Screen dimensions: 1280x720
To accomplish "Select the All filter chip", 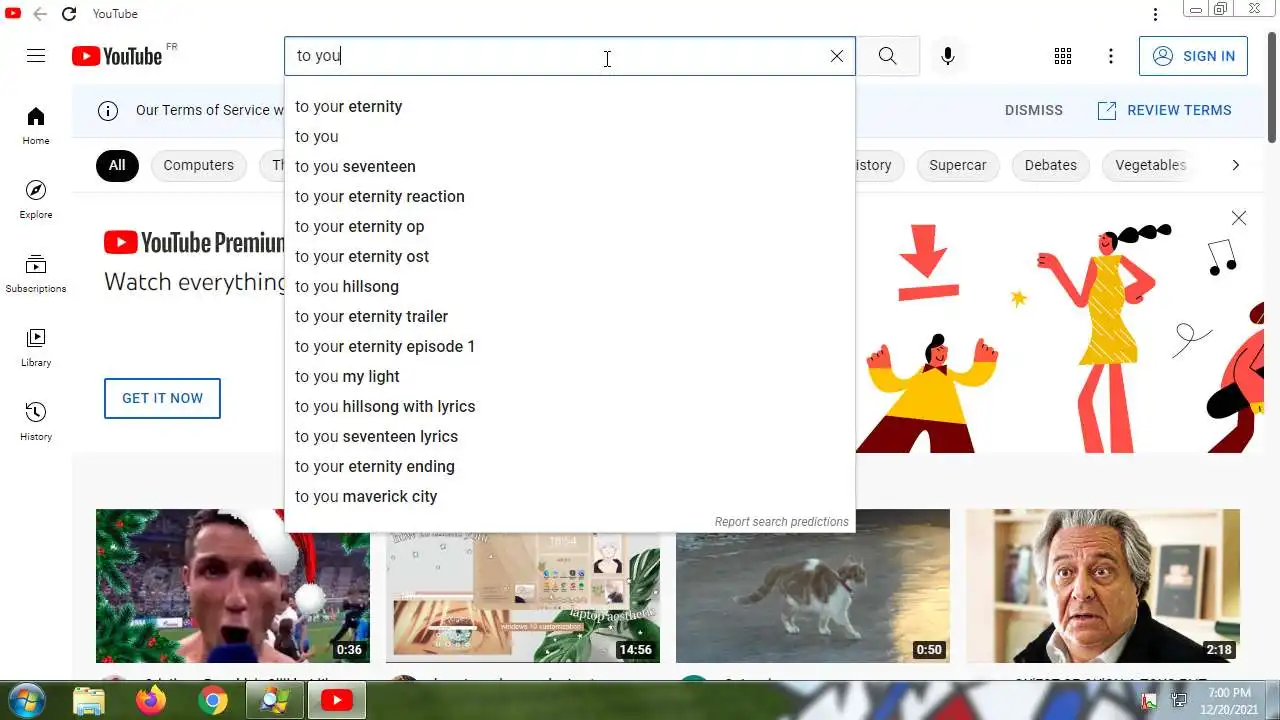I will 117,166.
